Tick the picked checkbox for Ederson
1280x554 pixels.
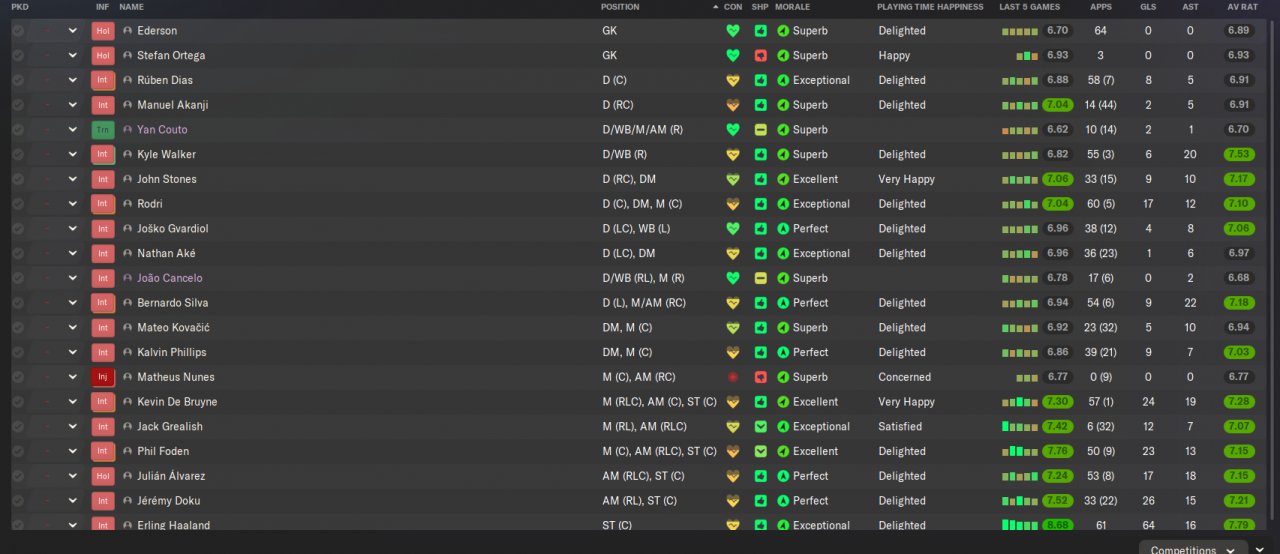pyautogui.click(x=18, y=31)
